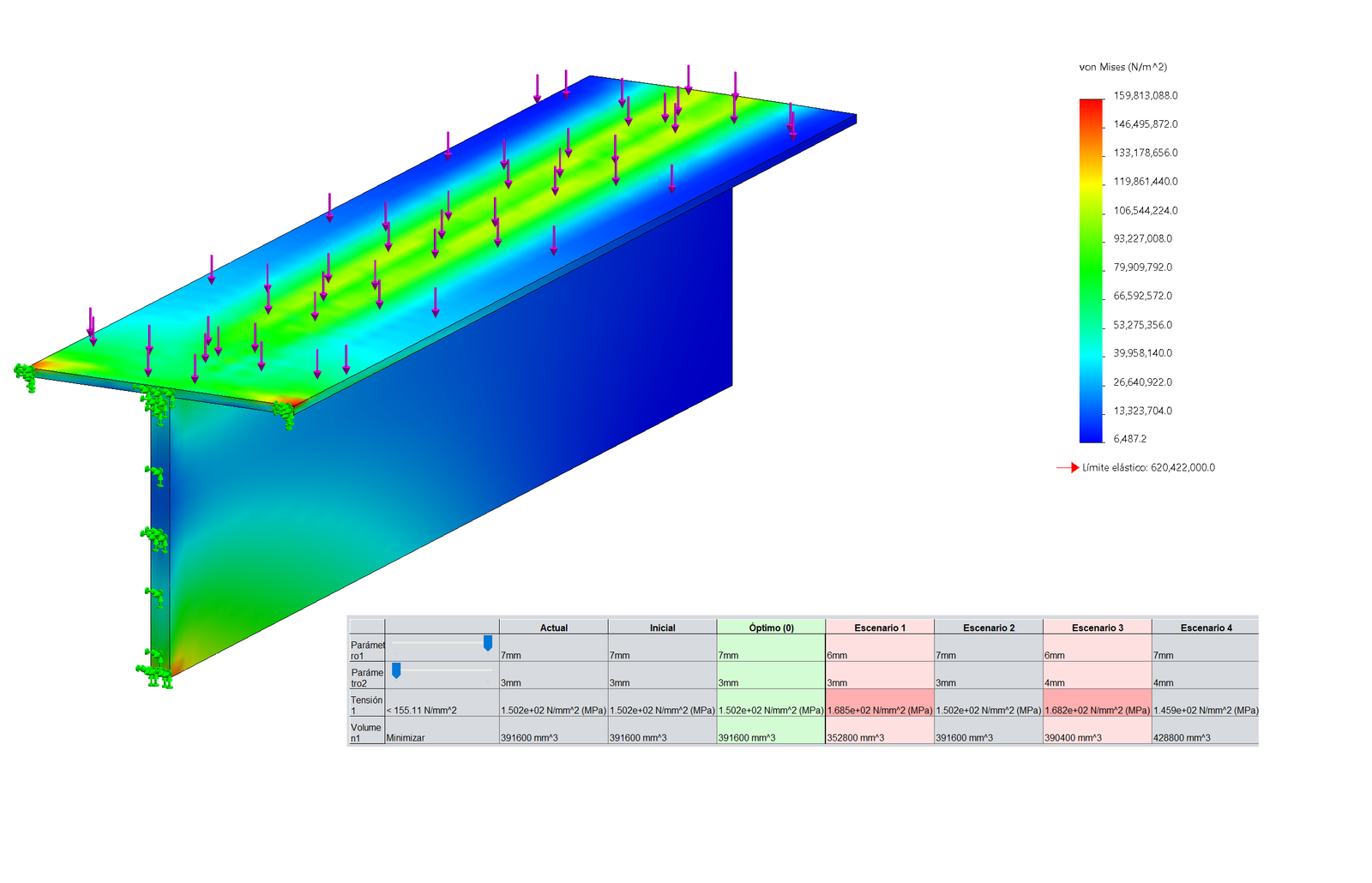The height and width of the screenshot is (883, 1372).
Task: Click the 4mm Parámetro2 cell in Escenario 4
Action: tap(1206, 676)
